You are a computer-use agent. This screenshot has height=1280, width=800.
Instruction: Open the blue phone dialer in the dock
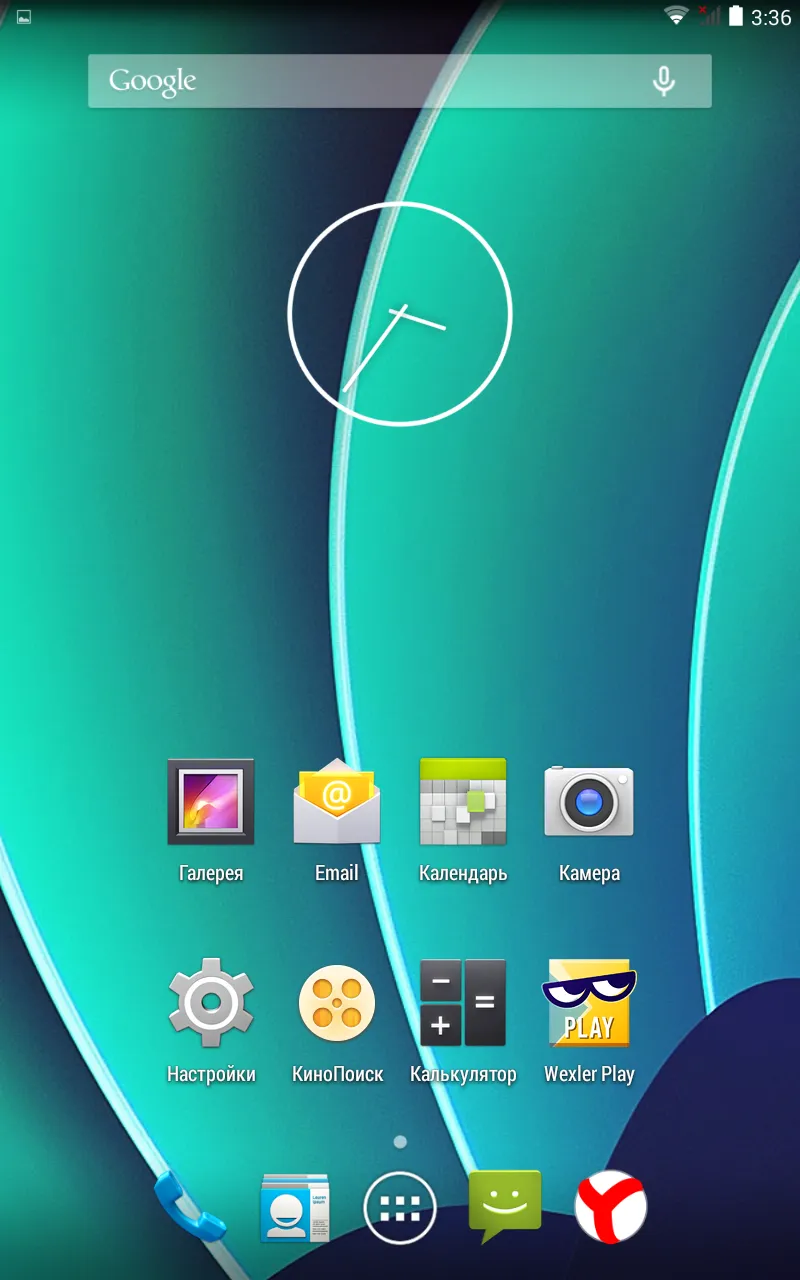[188, 1208]
